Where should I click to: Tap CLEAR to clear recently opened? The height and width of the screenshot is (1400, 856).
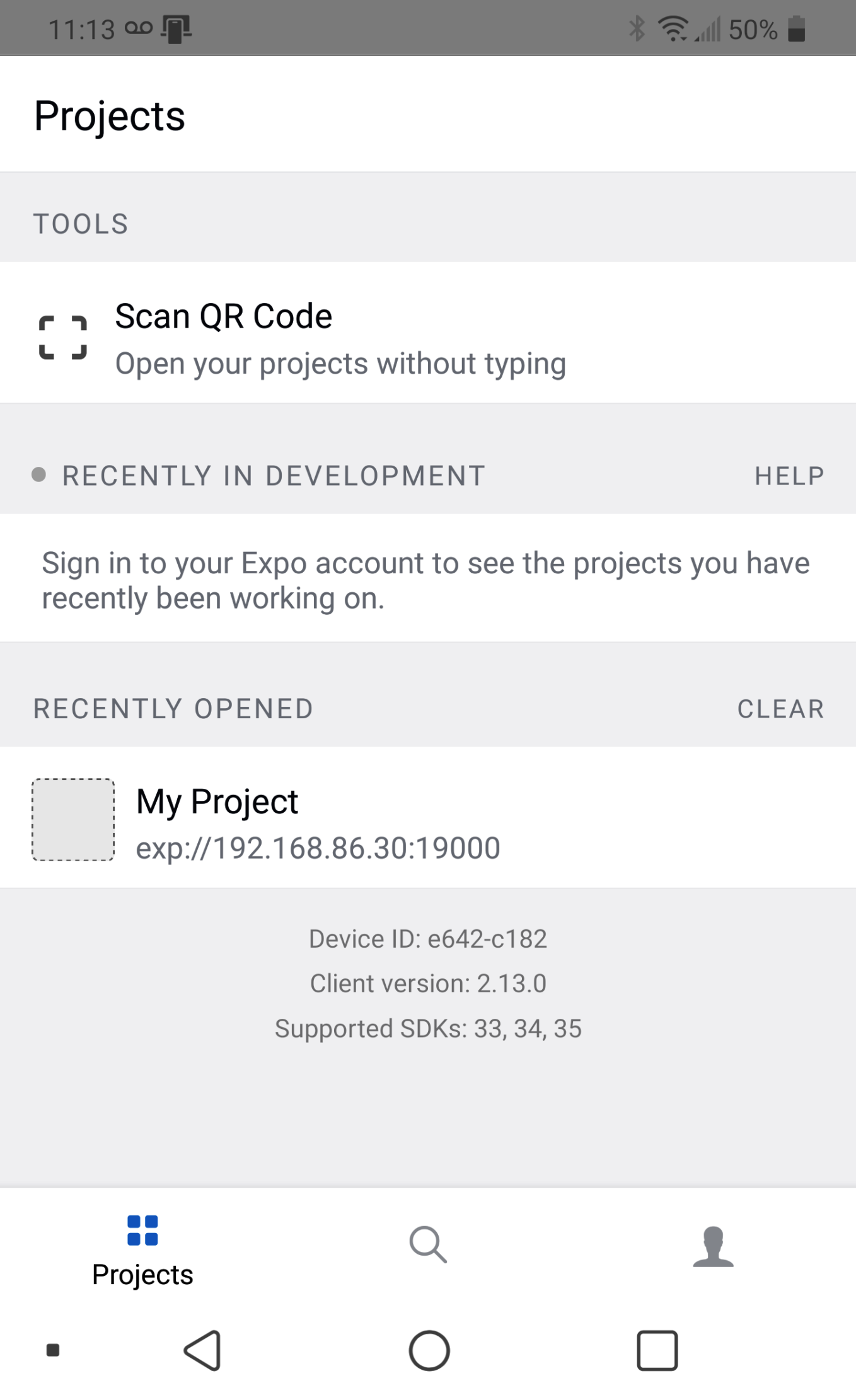pos(780,709)
